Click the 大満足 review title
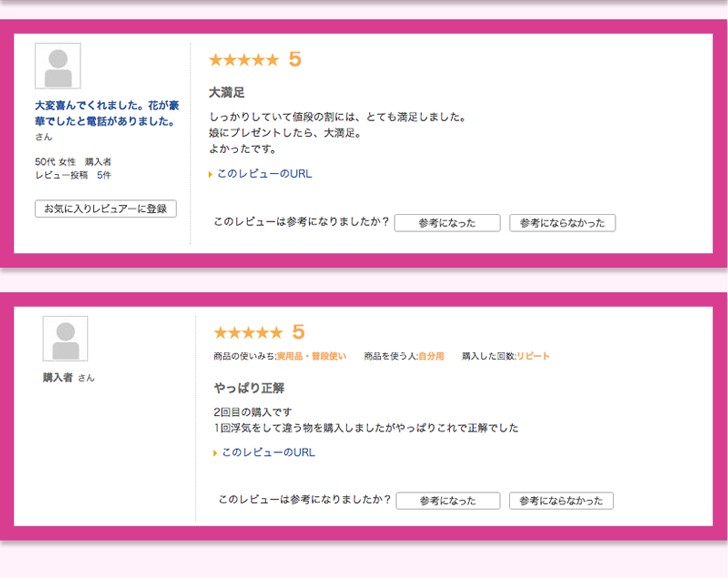Viewport: 728px width, 578px height. click(227, 92)
